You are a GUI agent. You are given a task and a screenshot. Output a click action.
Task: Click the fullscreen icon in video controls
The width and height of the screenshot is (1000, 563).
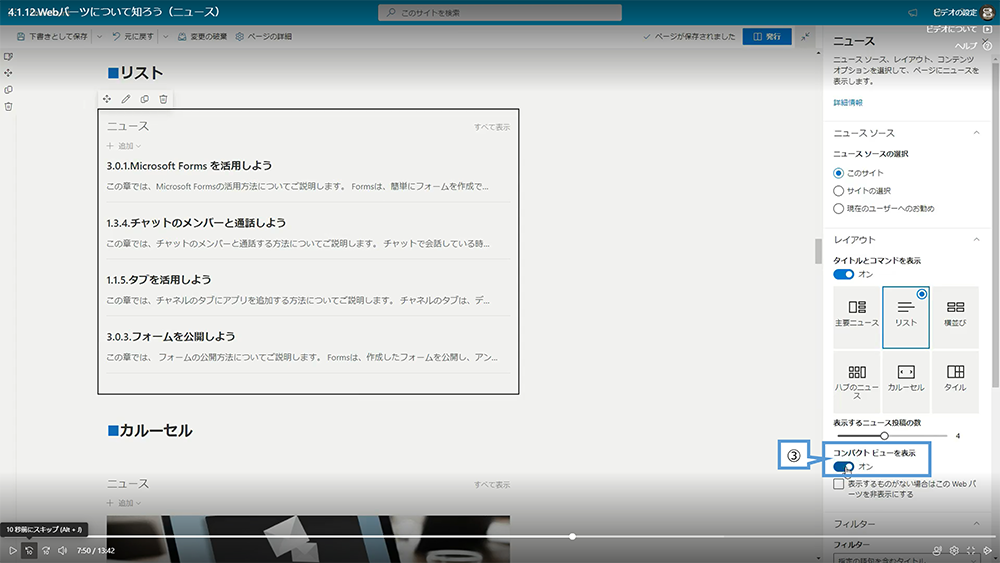[x=971, y=550]
